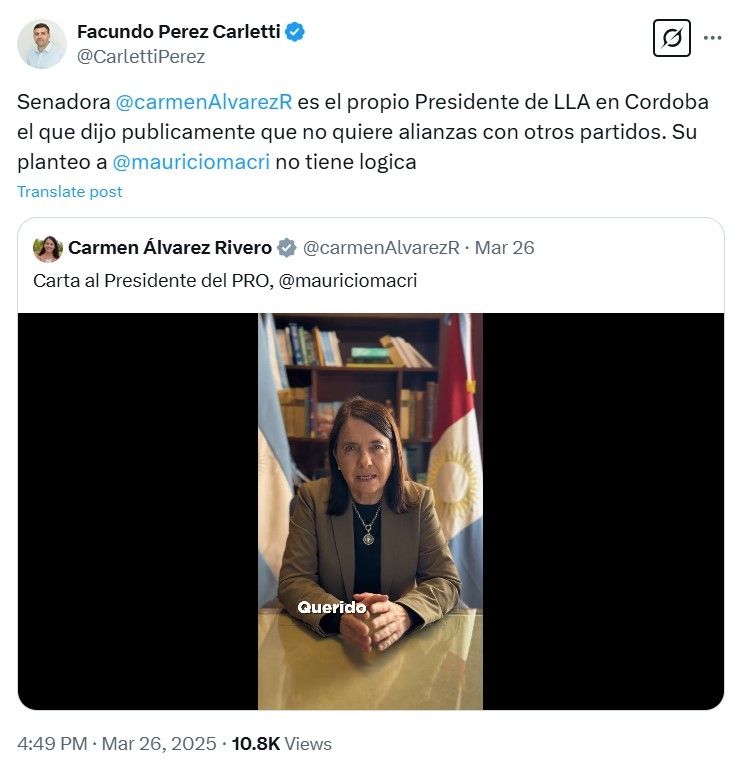Open the @CarlettiPerez handle under the name
This screenshot has height=768, width=743.
[141, 57]
